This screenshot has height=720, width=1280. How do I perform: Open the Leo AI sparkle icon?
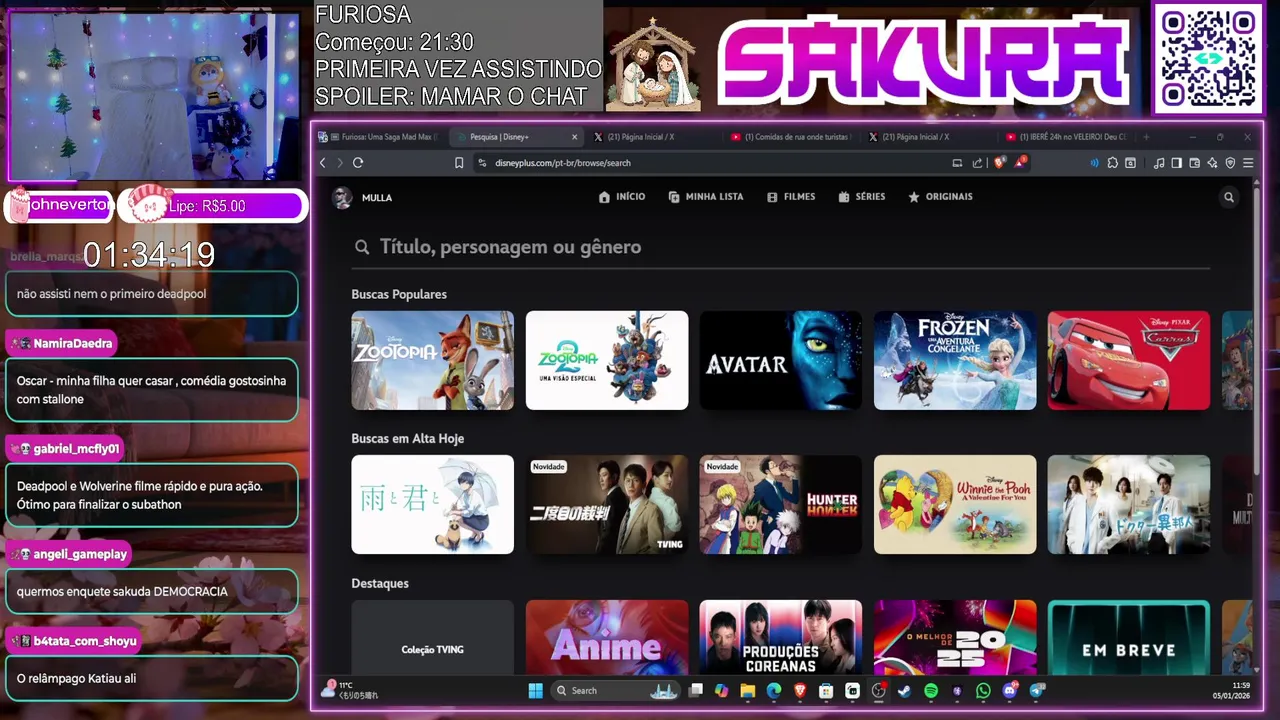pos(1212,163)
